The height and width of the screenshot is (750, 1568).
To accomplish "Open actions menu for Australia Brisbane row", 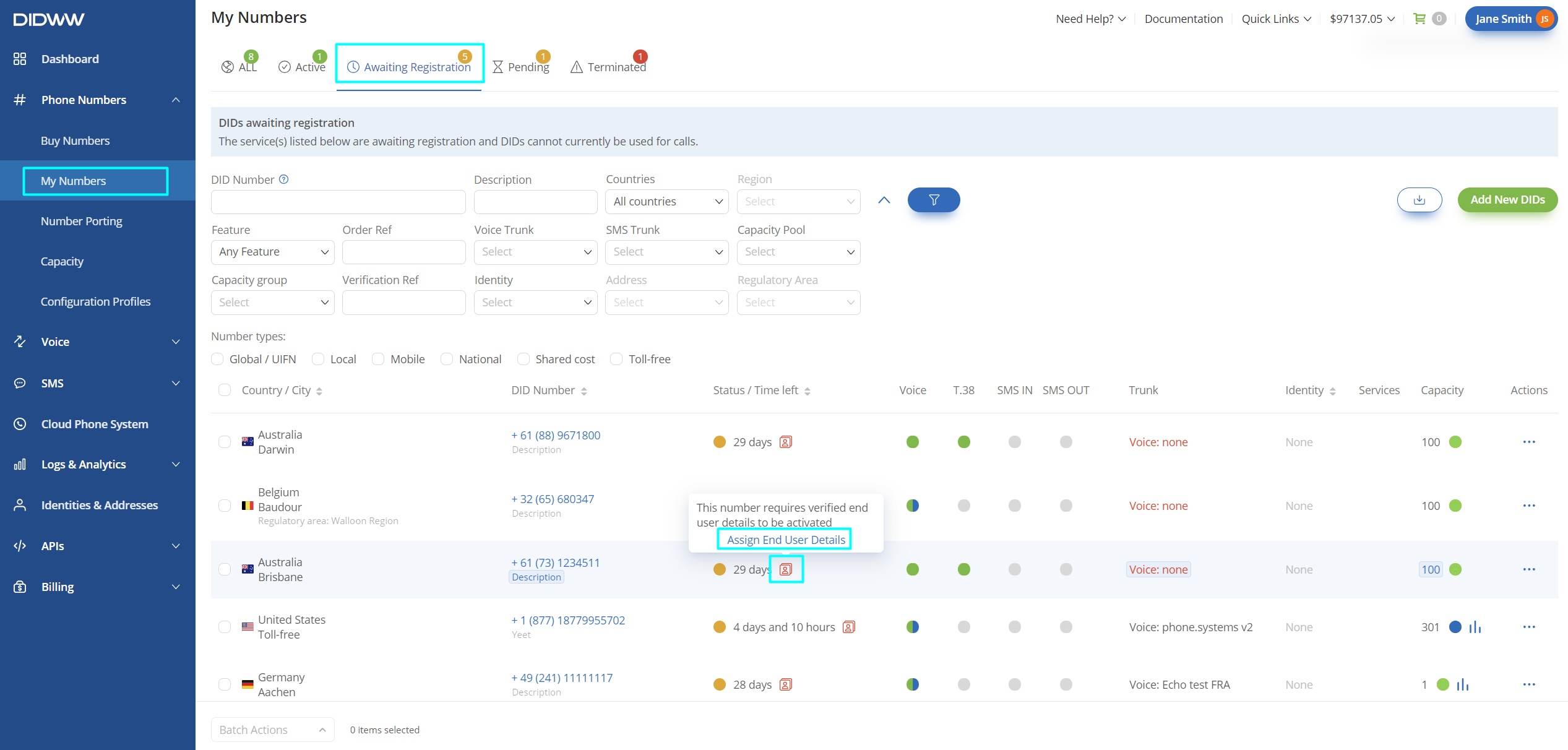I will tap(1529, 569).
